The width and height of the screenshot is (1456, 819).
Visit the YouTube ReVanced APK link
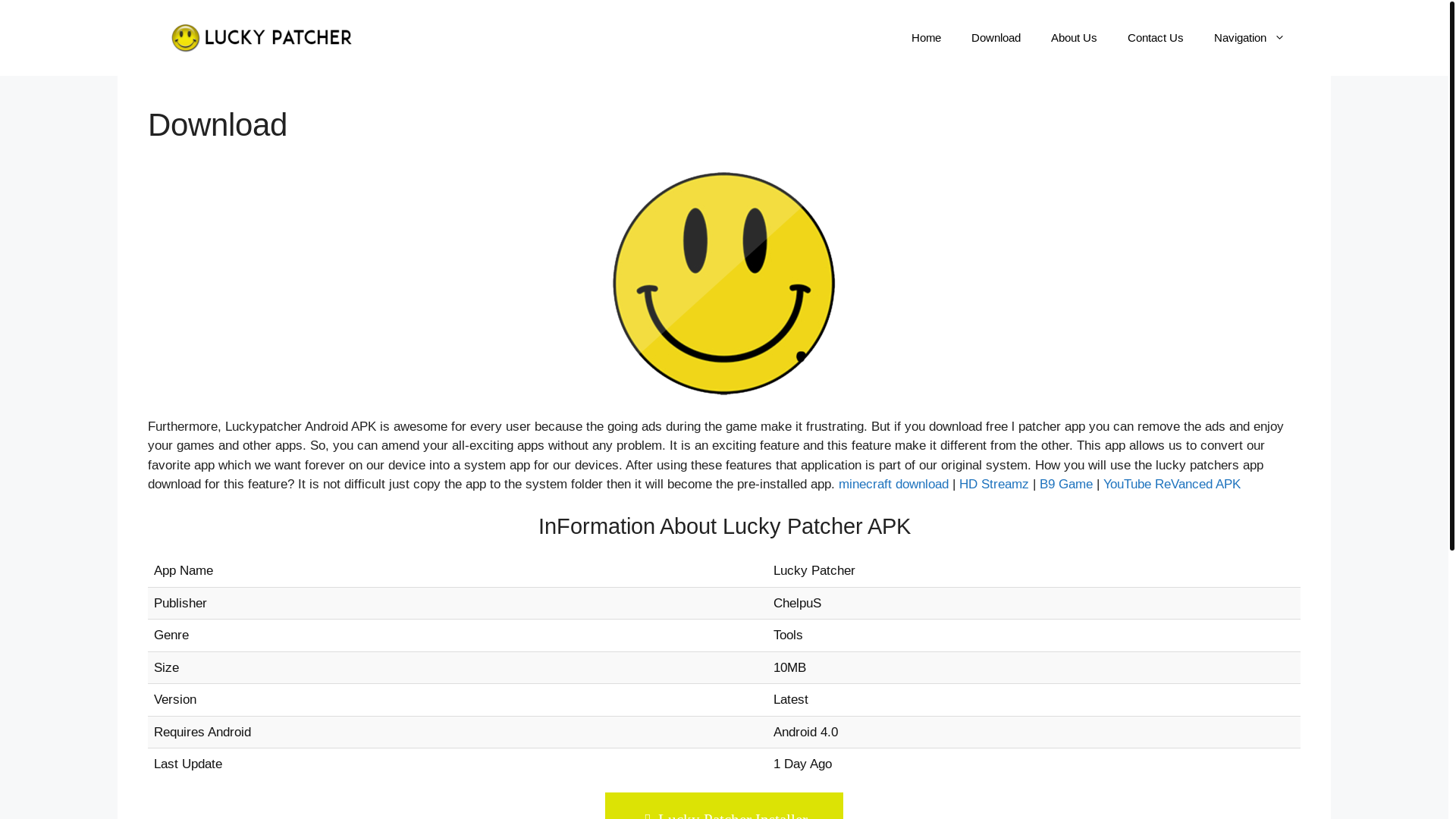(x=1172, y=485)
